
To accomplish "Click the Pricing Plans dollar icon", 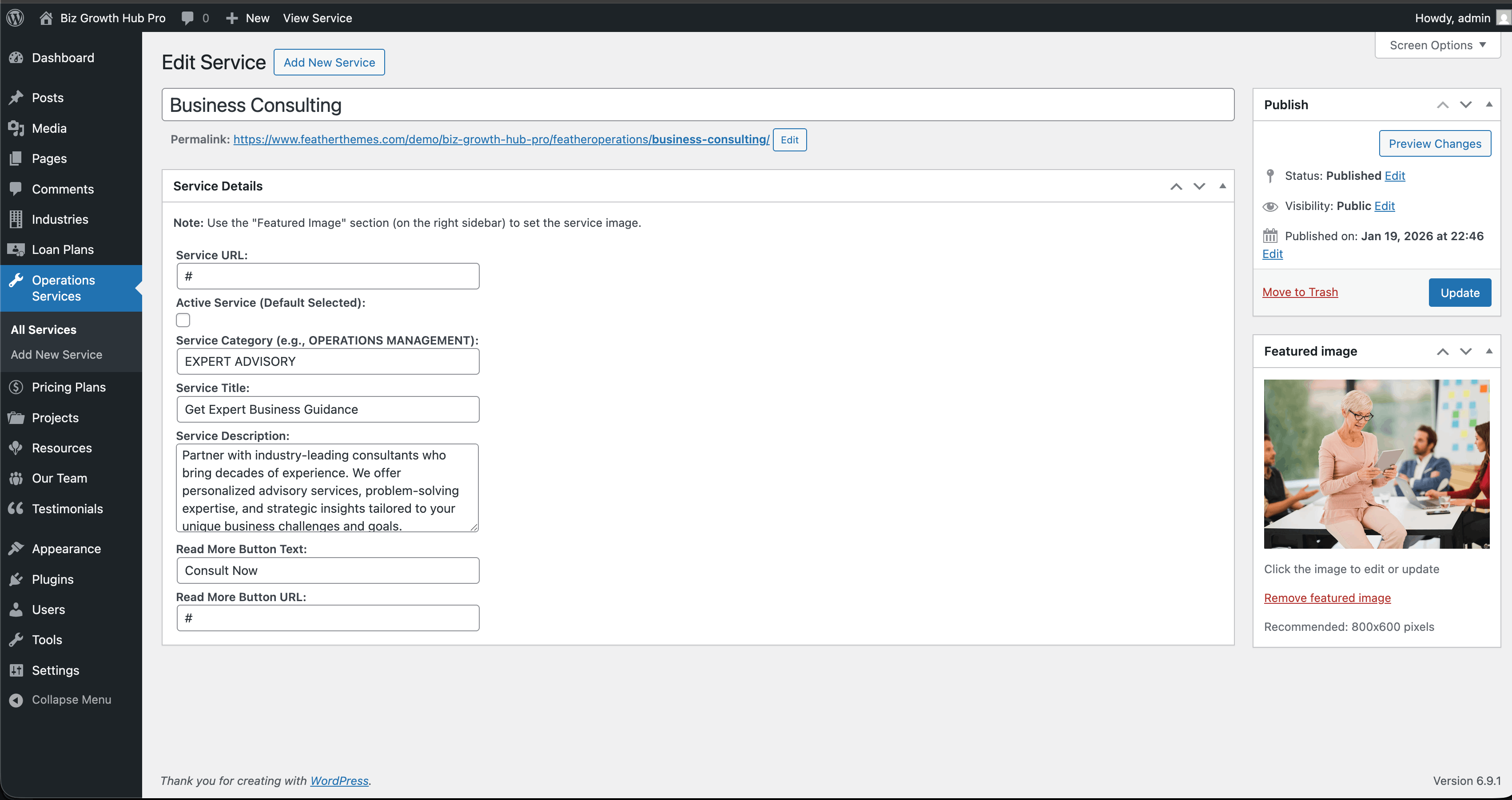I will [x=16, y=387].
